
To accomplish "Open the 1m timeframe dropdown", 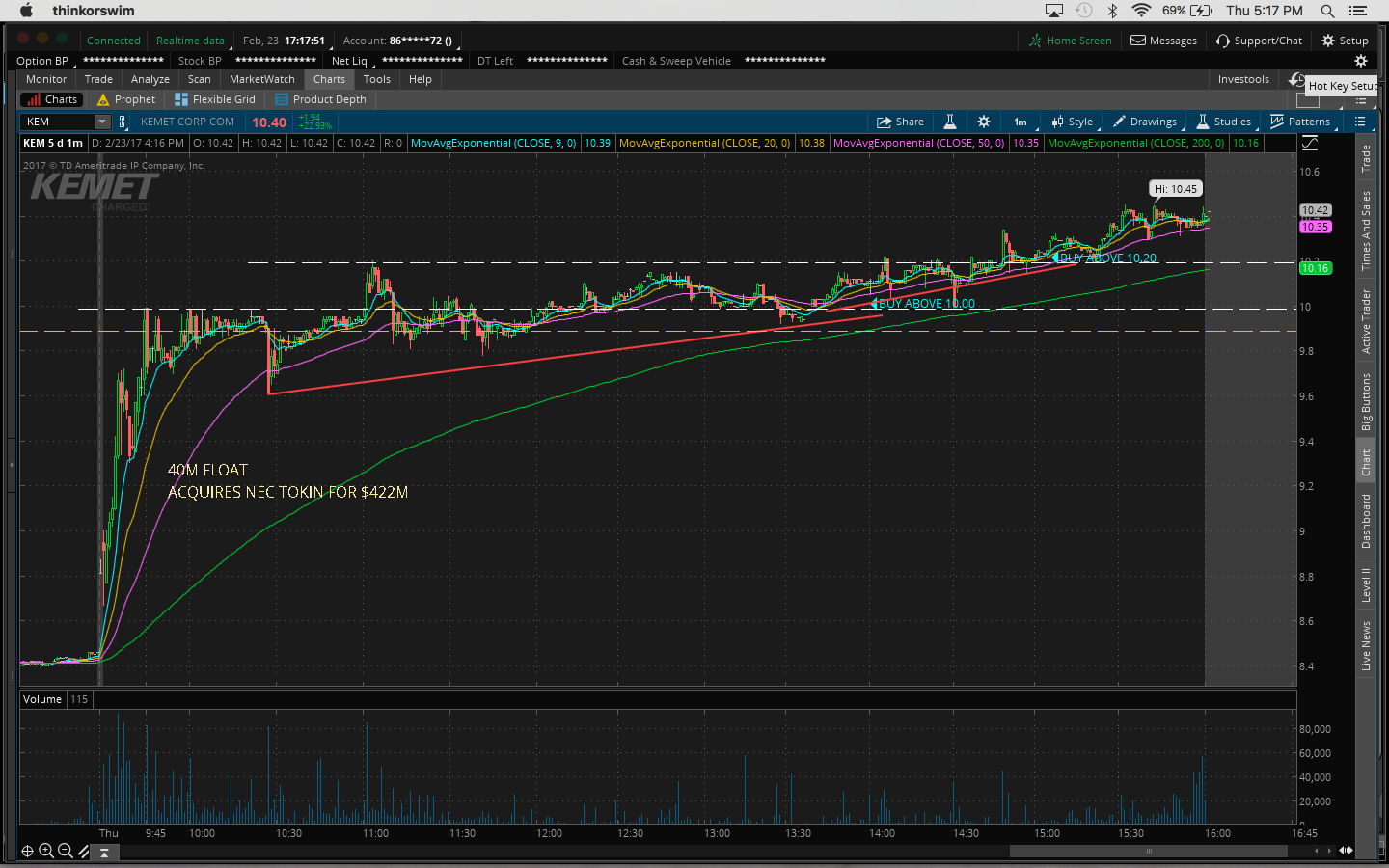I will [x=1021, y=122].
